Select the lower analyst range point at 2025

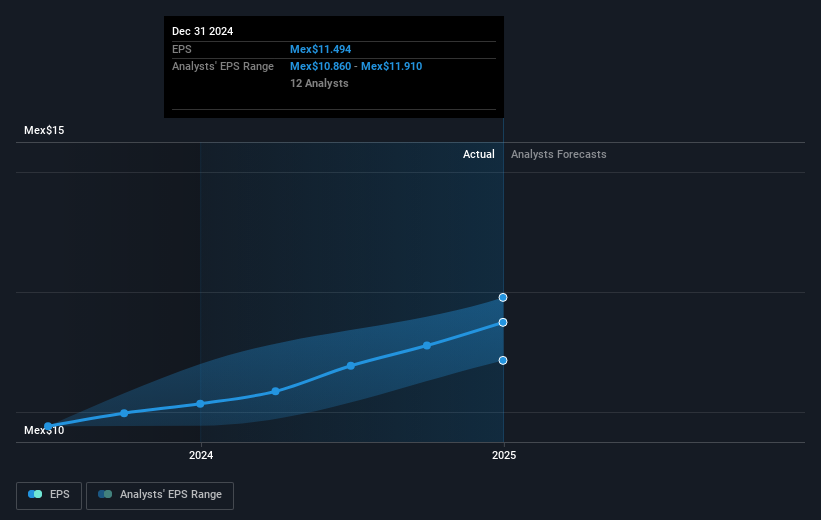pyautogui.click(x=503, y=360)
